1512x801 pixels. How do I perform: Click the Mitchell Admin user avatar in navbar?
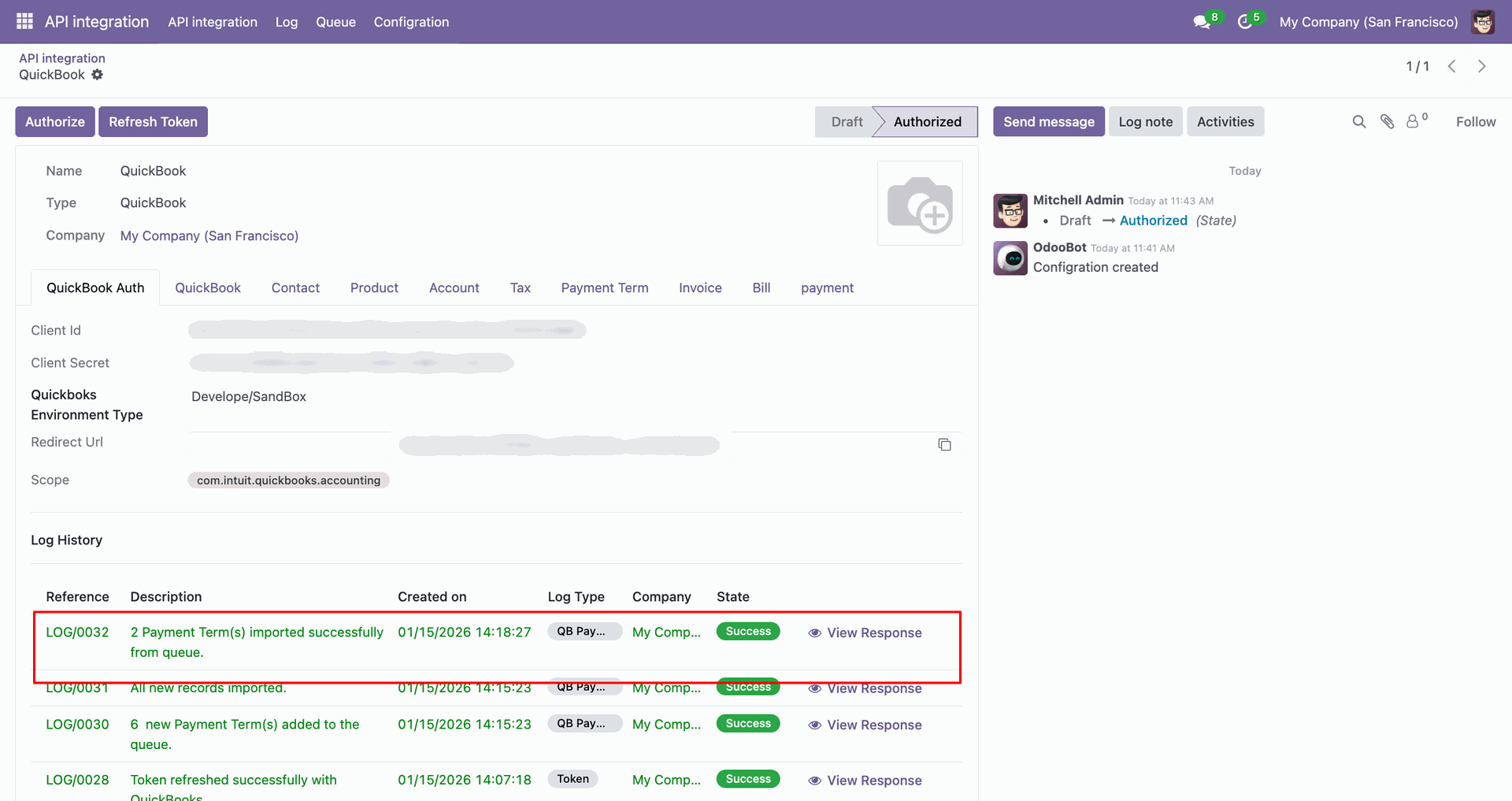(x=1482, y=22)
